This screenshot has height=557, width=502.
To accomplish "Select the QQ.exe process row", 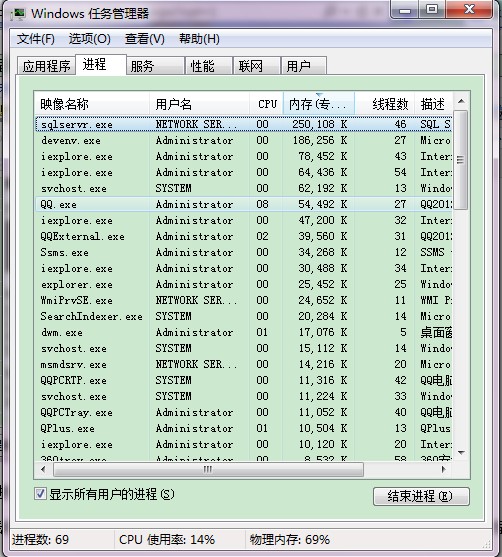I will coord(244,204).
